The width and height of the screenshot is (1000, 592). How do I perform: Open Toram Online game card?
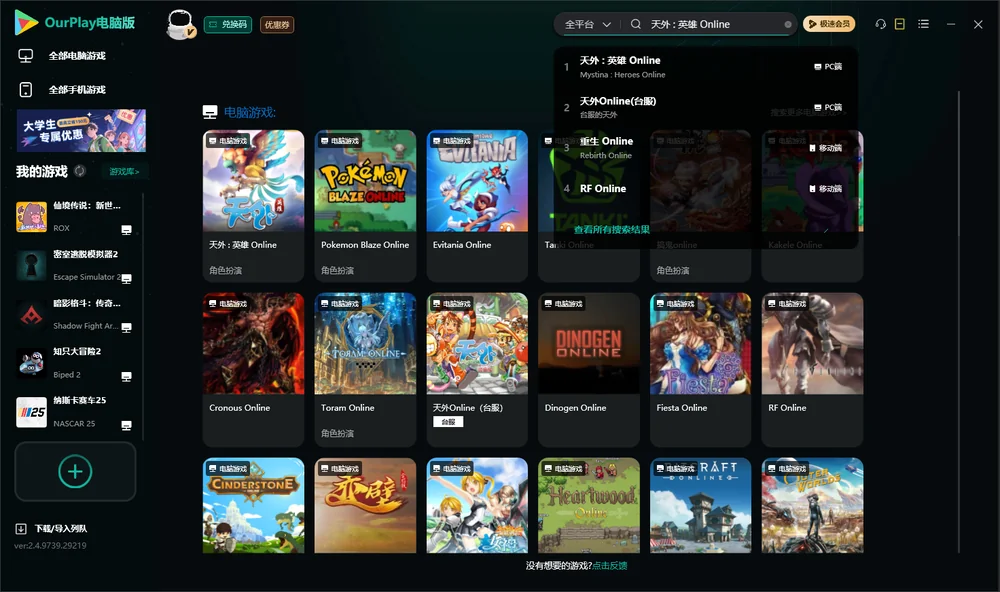click(365, 369)
